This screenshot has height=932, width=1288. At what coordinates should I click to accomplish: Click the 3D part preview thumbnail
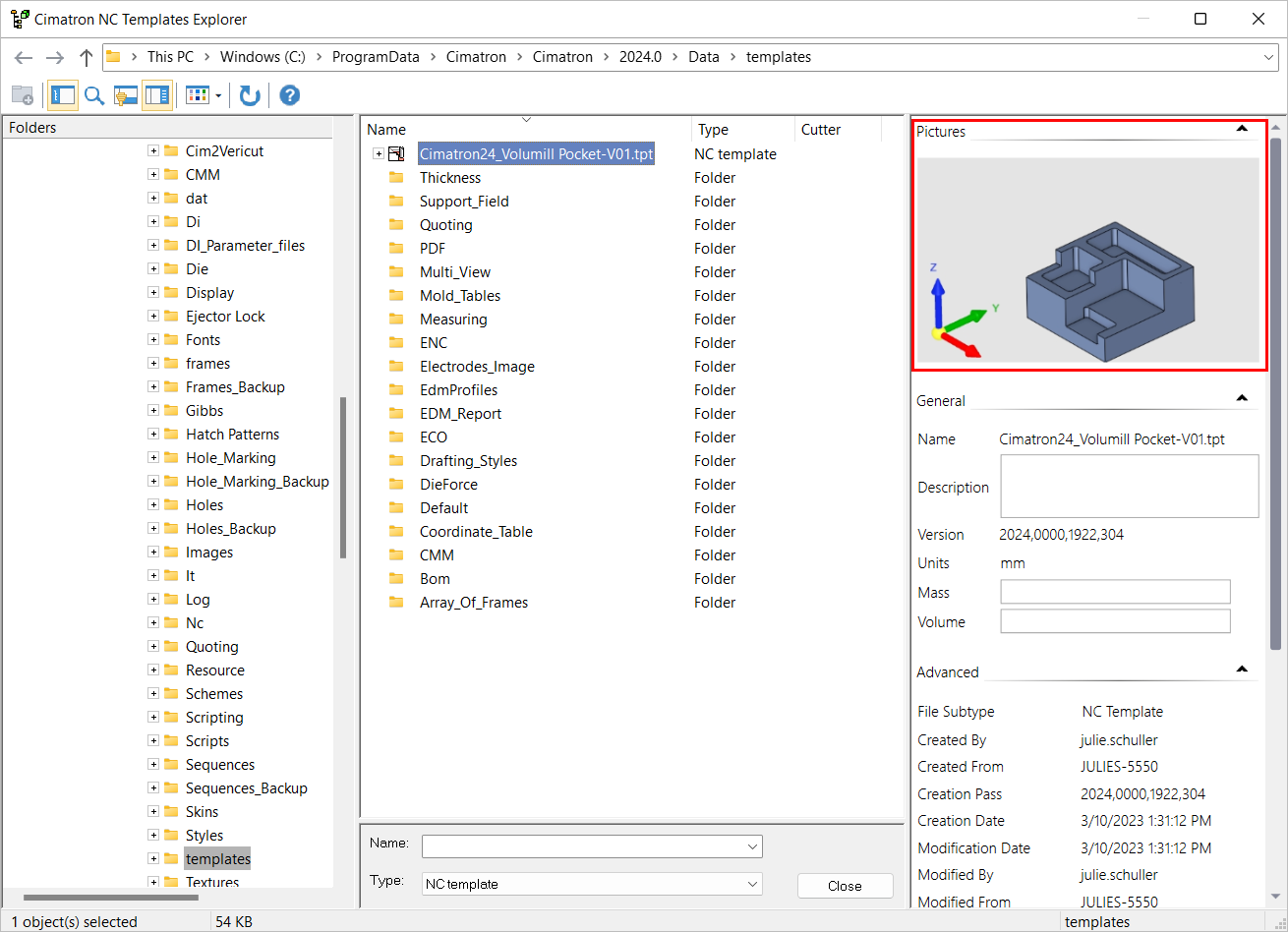tap(1087, 262)
